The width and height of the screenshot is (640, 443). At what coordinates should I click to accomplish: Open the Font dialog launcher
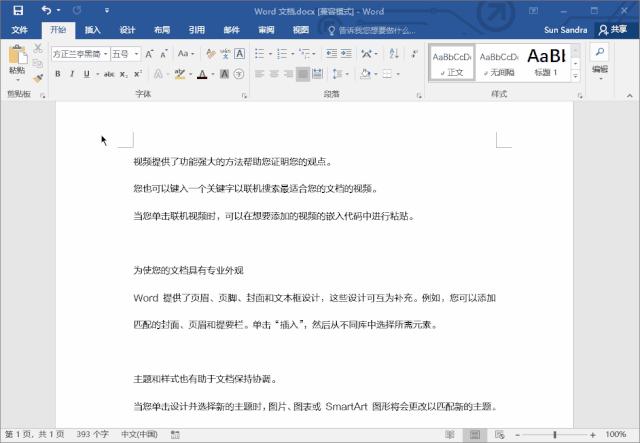point(244,96)
